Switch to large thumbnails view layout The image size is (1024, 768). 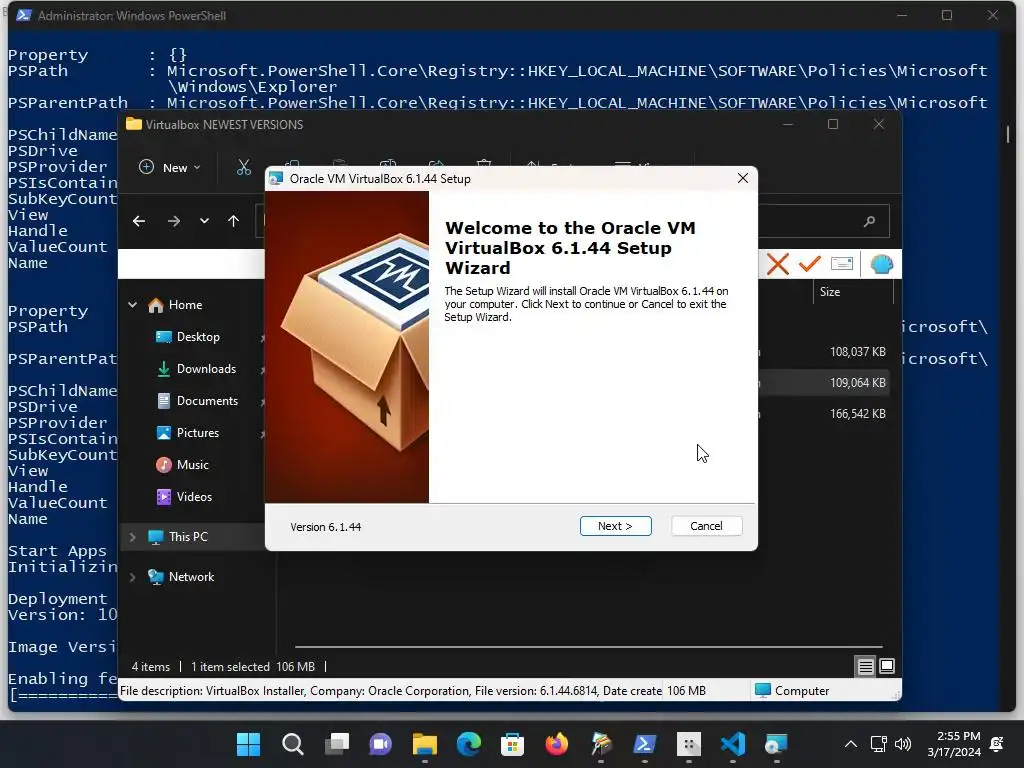887,666
